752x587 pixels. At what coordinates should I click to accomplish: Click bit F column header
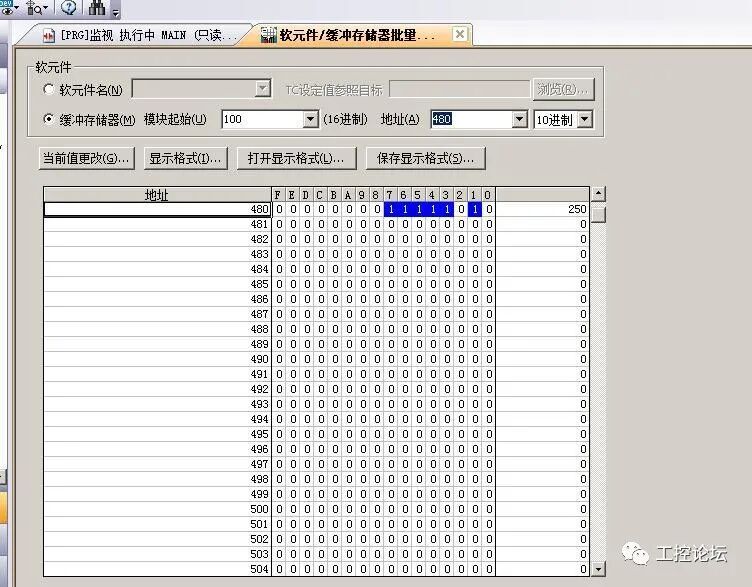coord(278,195)
